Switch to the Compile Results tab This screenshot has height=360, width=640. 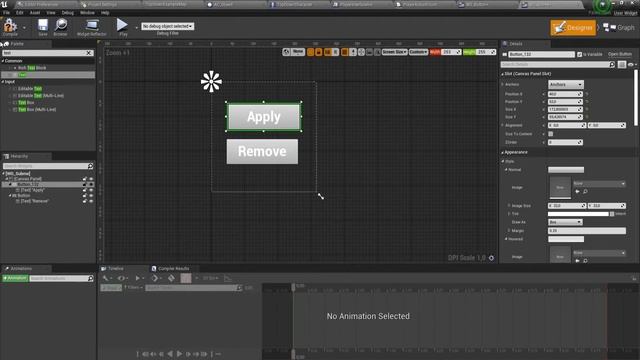(x=171, y=269)
